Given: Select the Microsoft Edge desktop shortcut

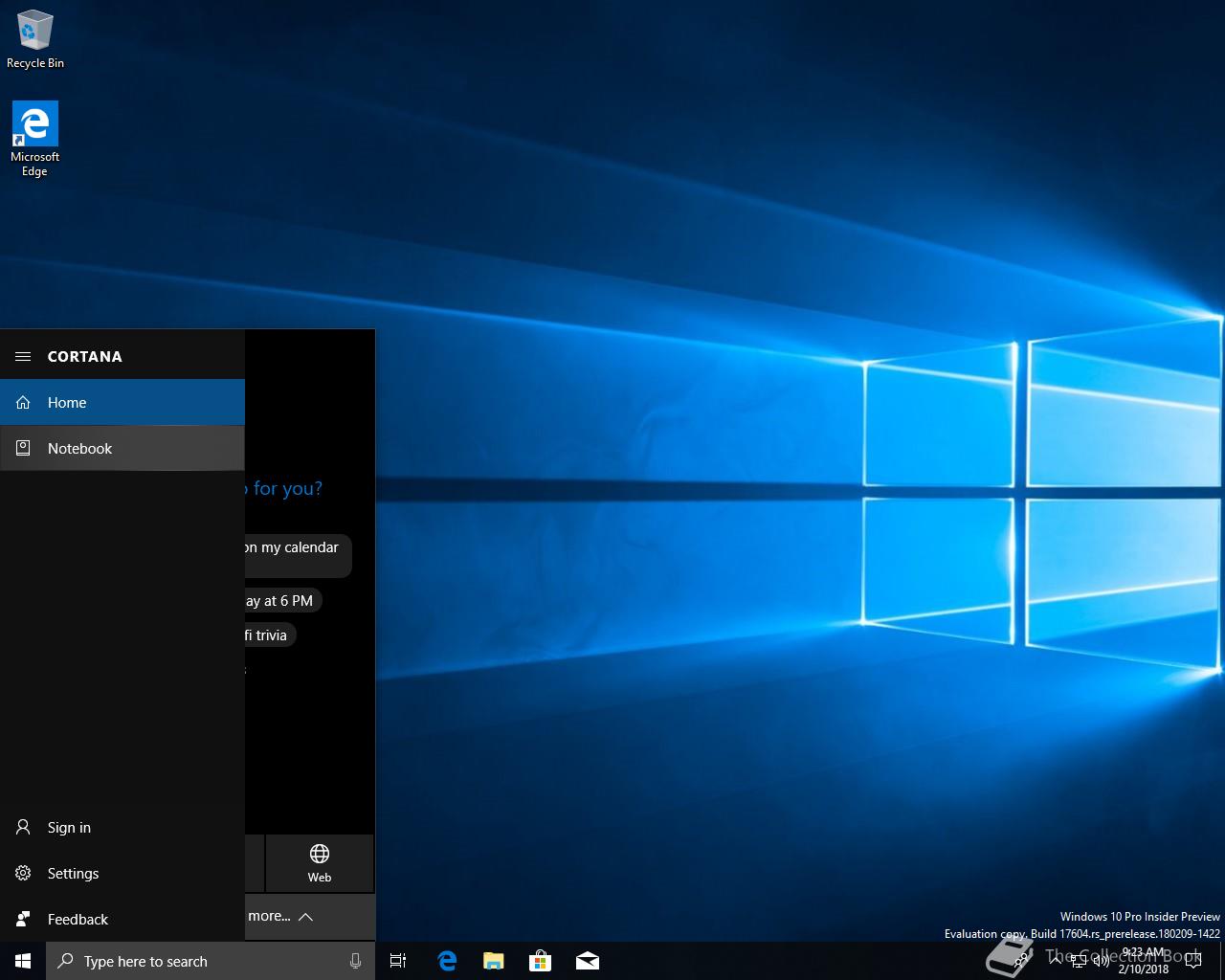Looking at the screenshot, I should tap(34, 139).
